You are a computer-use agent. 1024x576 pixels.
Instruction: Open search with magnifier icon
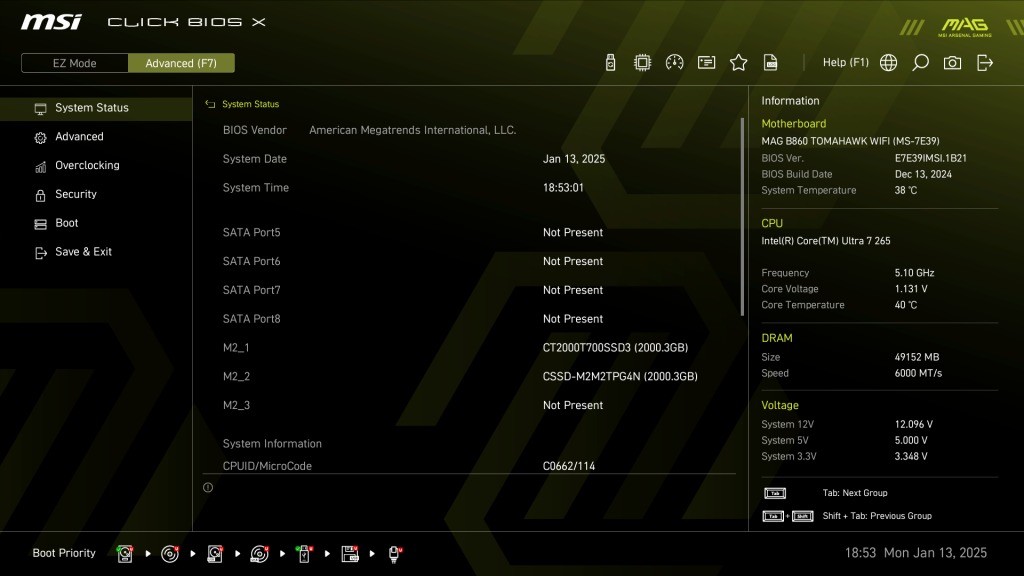920,63
